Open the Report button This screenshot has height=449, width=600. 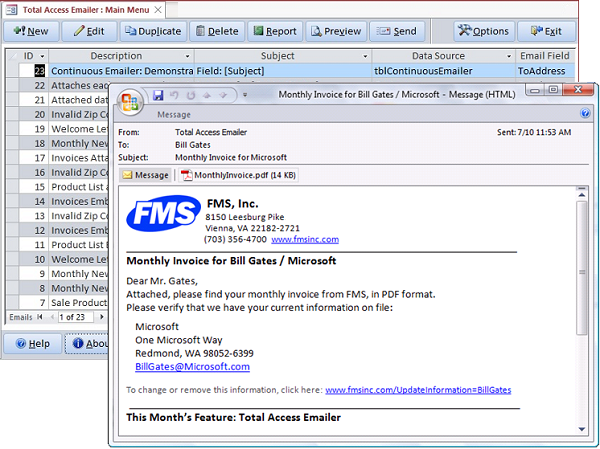pos(274,31)
